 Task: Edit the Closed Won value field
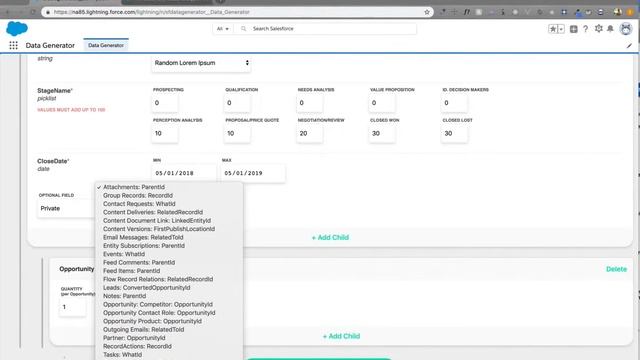tap(382, 133)
